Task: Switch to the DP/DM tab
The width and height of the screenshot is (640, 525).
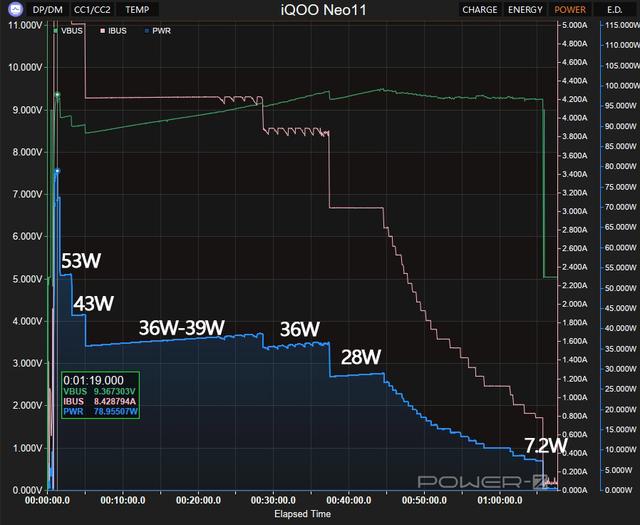Action: (48, 9)
